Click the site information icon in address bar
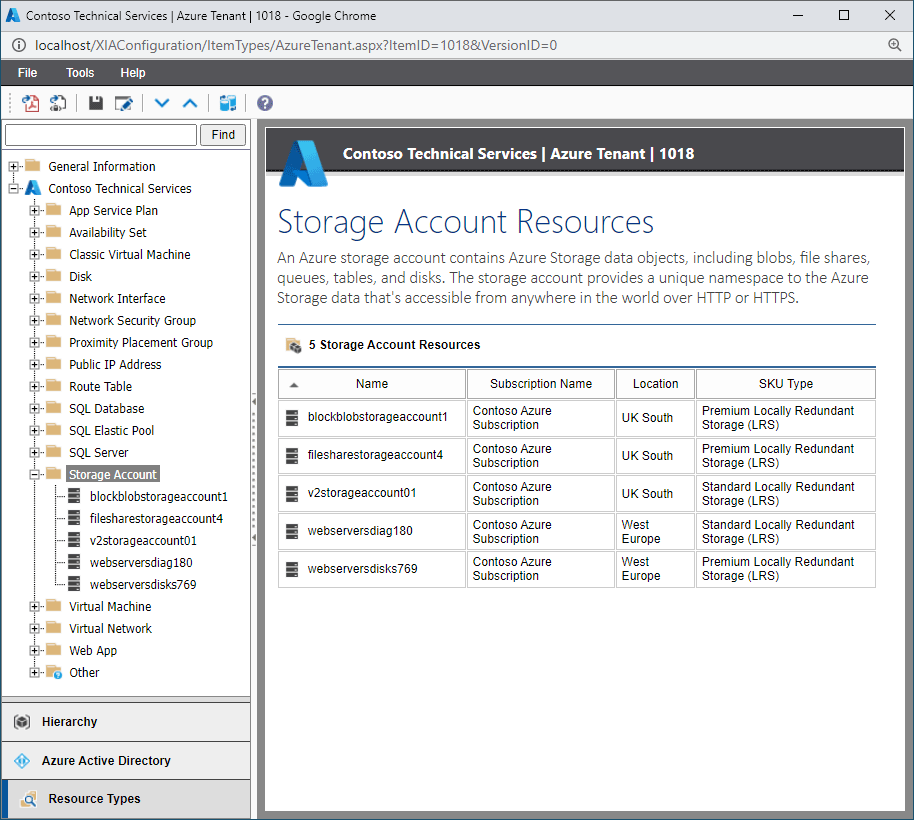 19,45
